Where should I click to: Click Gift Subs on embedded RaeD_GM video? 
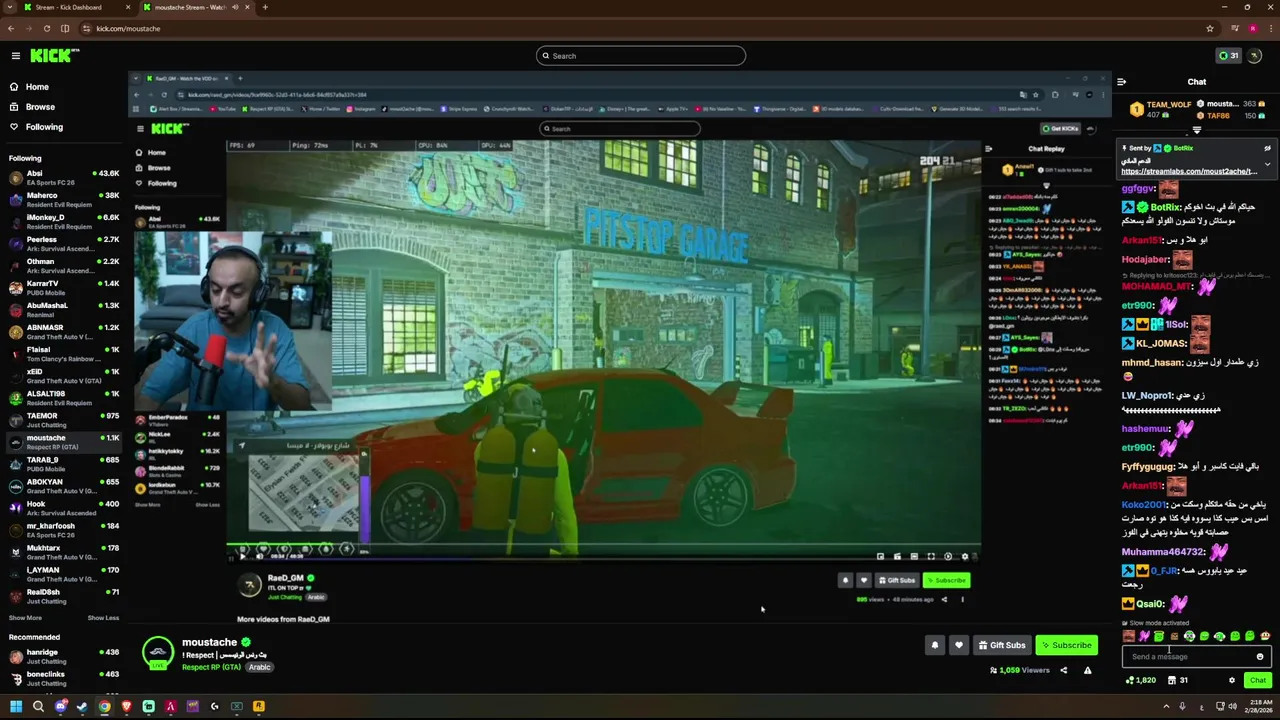pos(897,580)
